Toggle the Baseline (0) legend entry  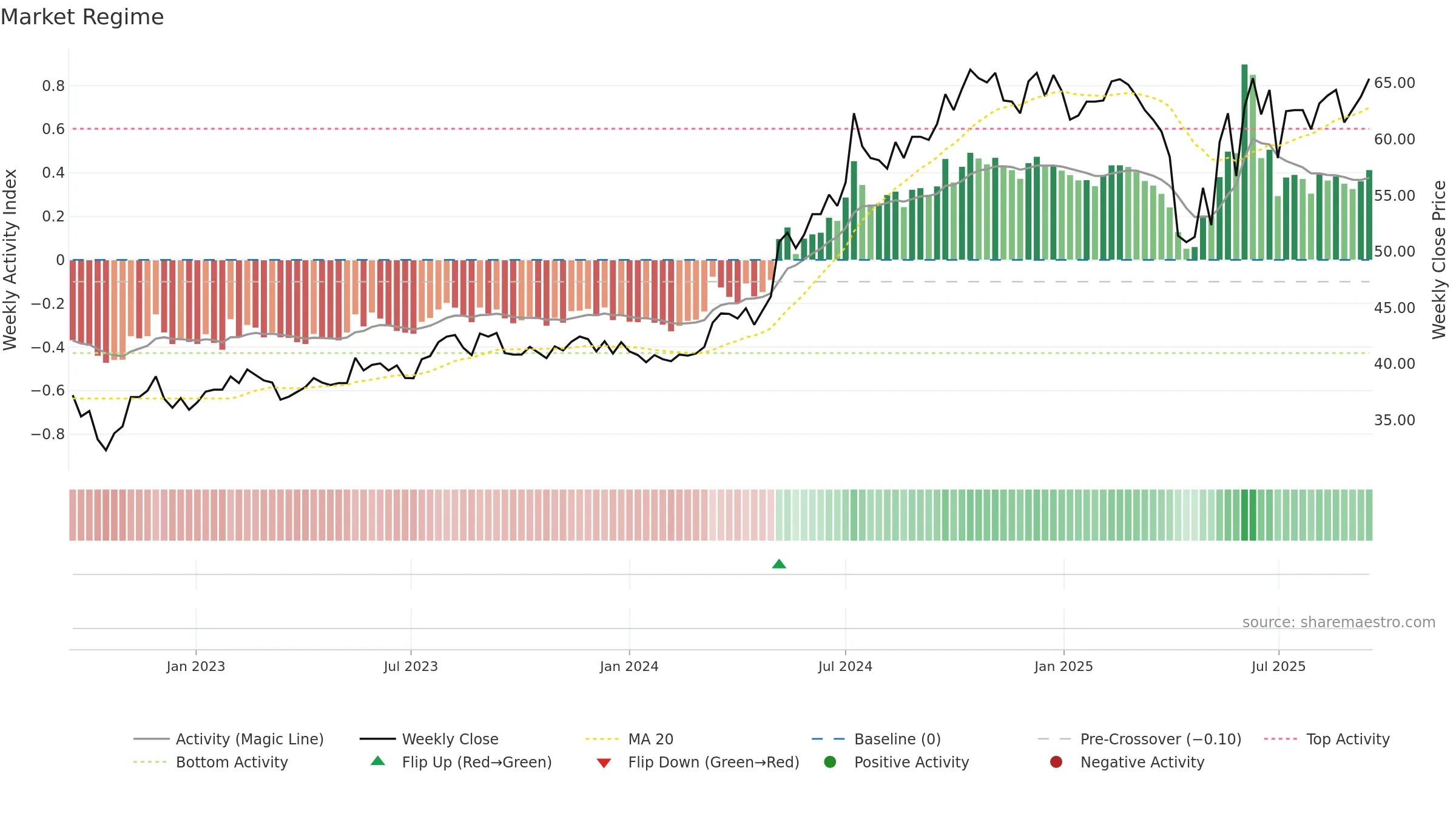point(876,739)
